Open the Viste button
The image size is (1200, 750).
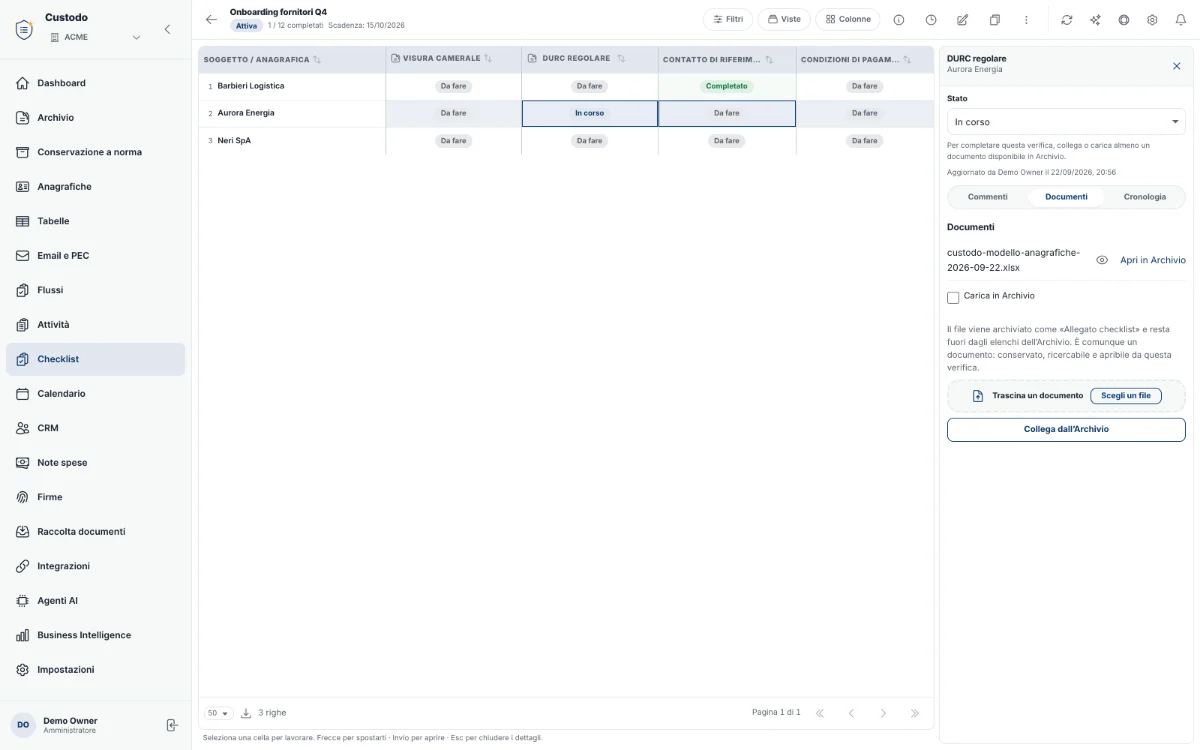pos(784,19)
